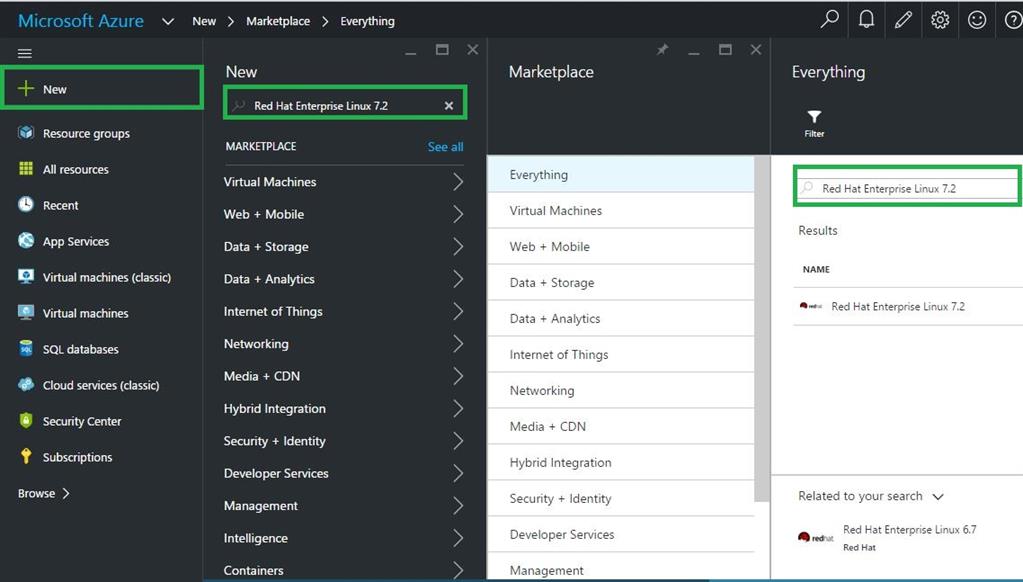1023x582 pixels.
Task: Expand the Microsoft Azure logo dropdown chevron
Action: click(x=168, y=21)
